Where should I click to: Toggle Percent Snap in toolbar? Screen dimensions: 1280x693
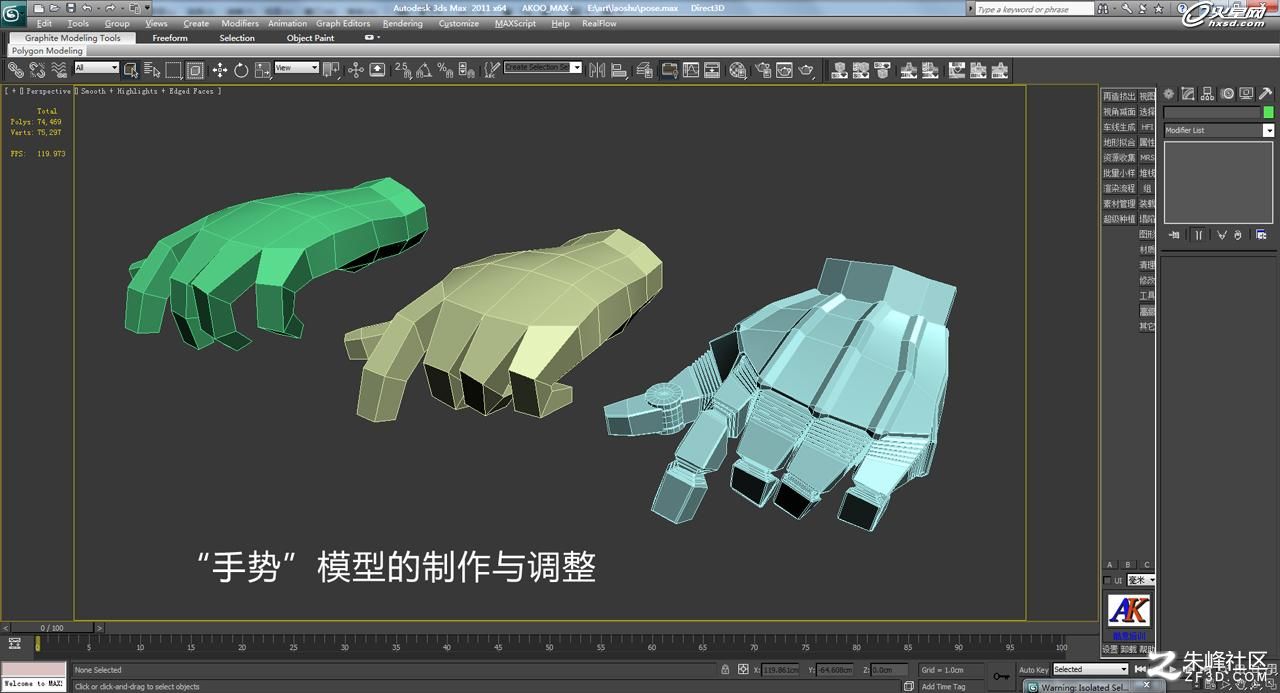click(445, 69)
